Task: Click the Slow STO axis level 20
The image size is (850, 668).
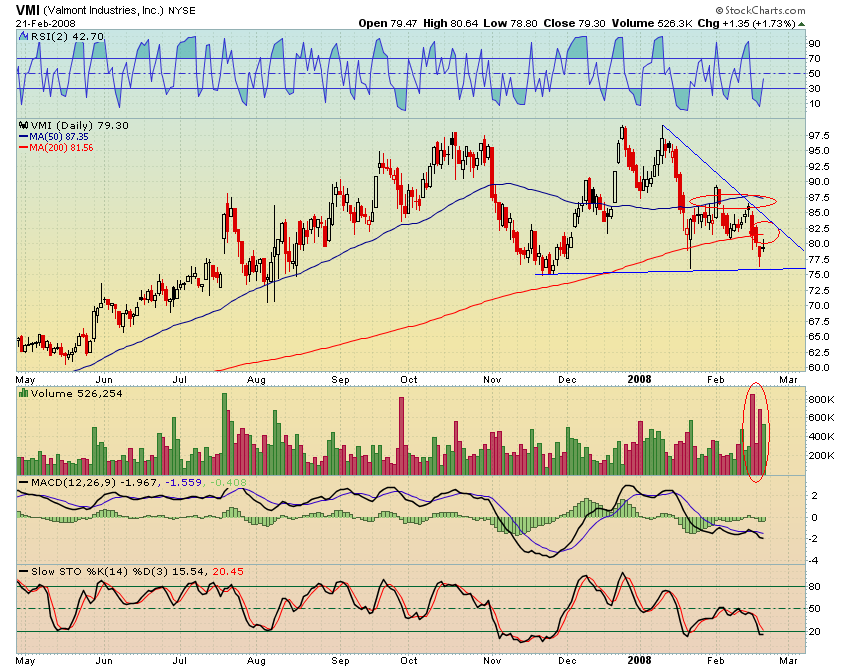Action: click(814, 632)
